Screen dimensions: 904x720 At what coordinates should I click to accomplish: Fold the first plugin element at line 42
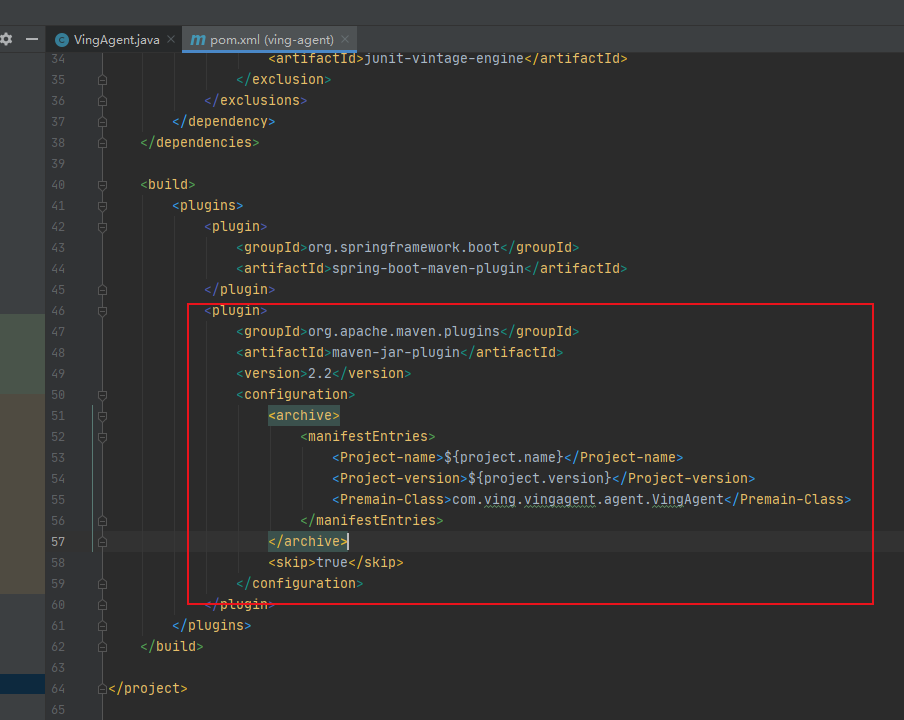click(102, 226)
